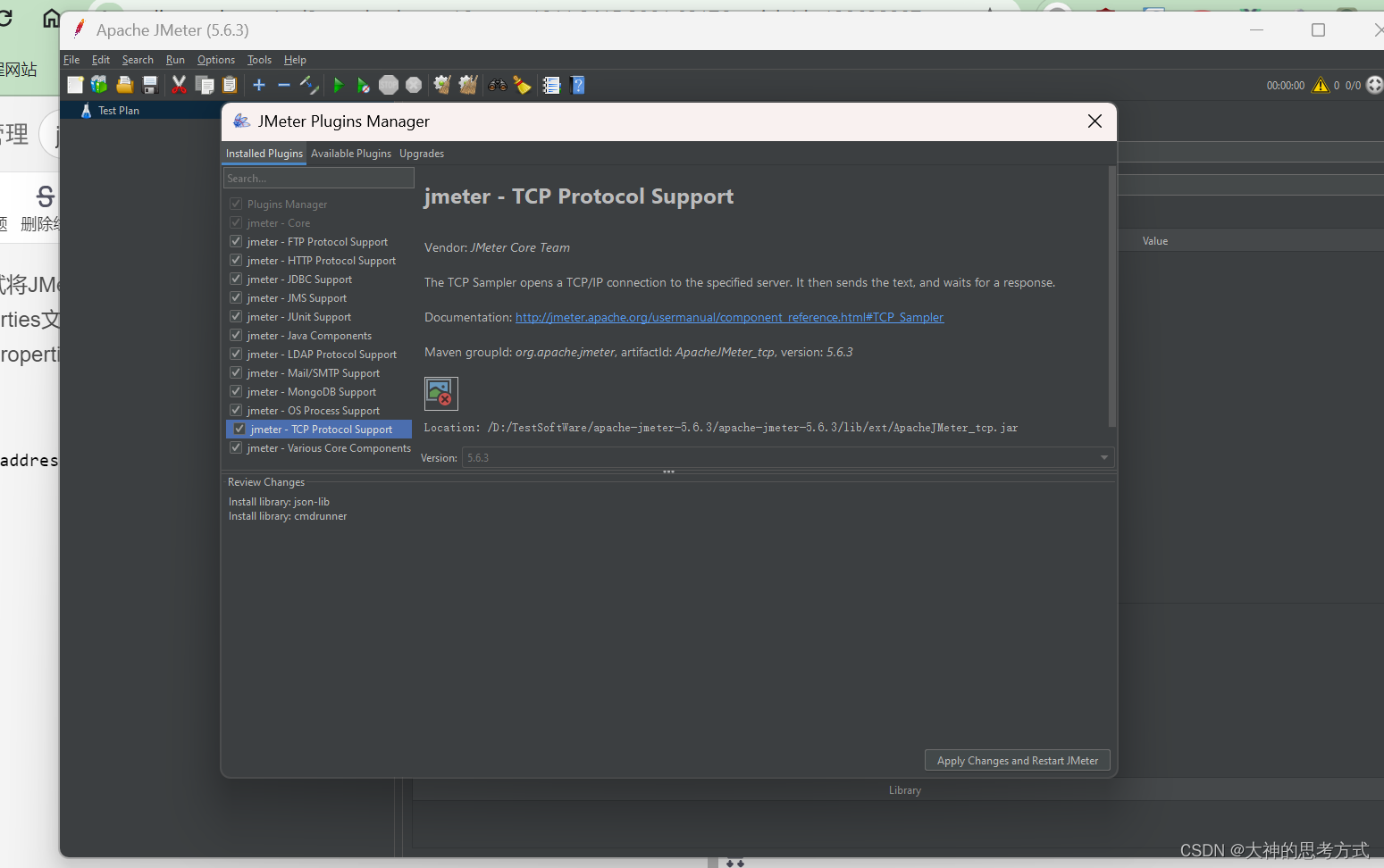Click the Shutdown test icon
Screen dimensions: 1384x868
(x=414, y=85)
